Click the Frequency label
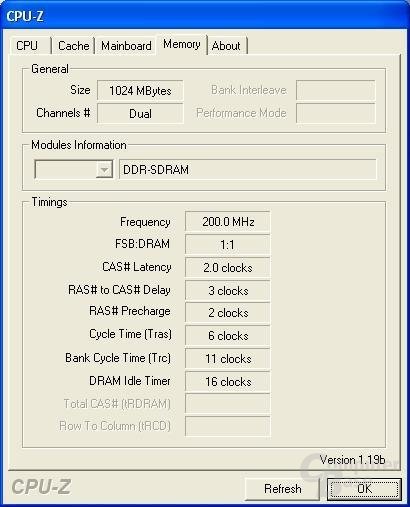Image resolution: width=410 pixels, height=507 pixels. (145, 222)
